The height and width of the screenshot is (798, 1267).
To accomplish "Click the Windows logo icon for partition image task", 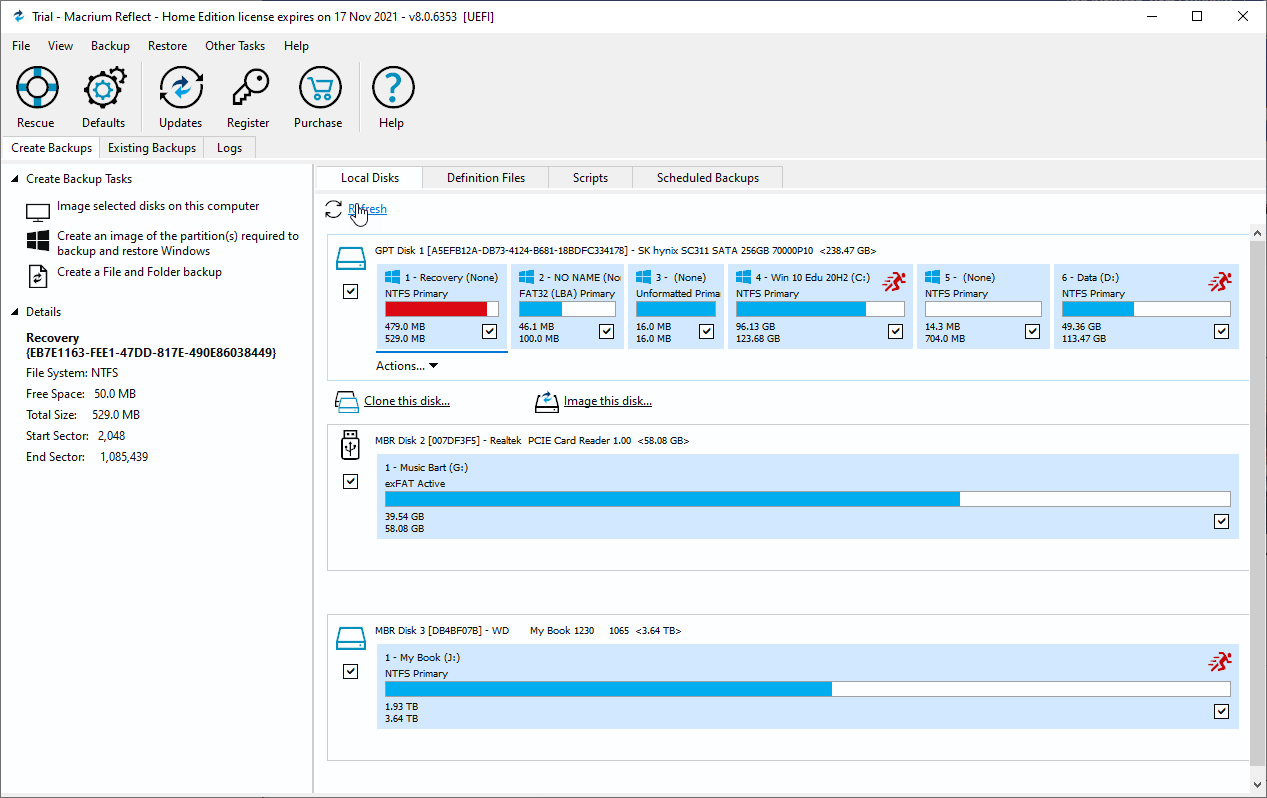I will click(x=38, y=241).
